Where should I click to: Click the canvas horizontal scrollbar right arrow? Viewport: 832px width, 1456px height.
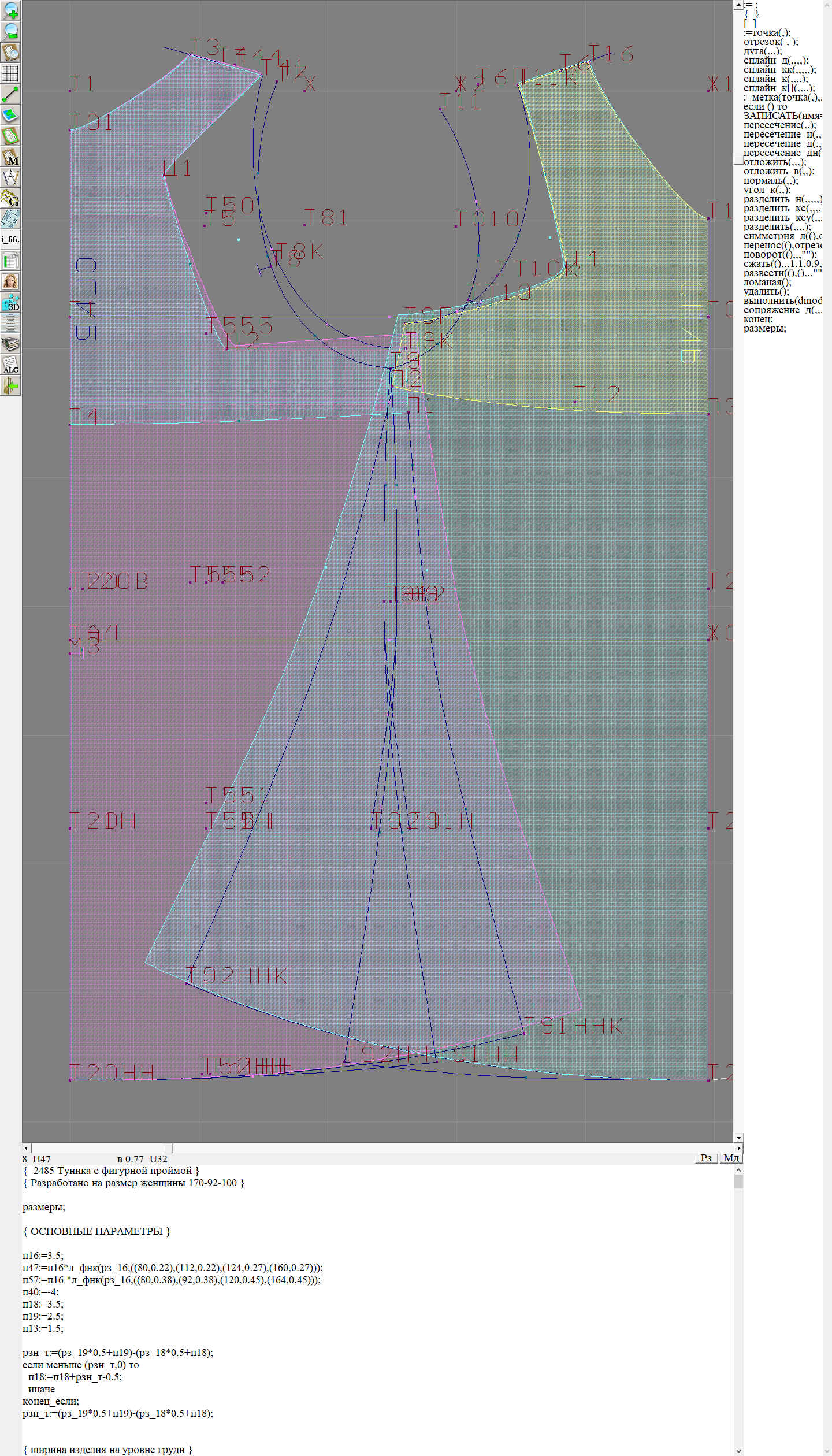click(738, 1148)
